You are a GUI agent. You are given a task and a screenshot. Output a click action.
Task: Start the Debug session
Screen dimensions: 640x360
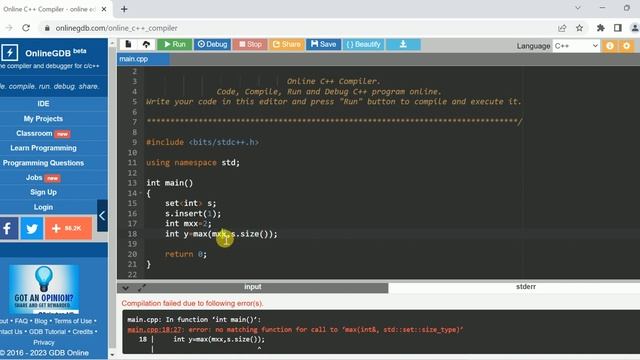pos(212,44)
